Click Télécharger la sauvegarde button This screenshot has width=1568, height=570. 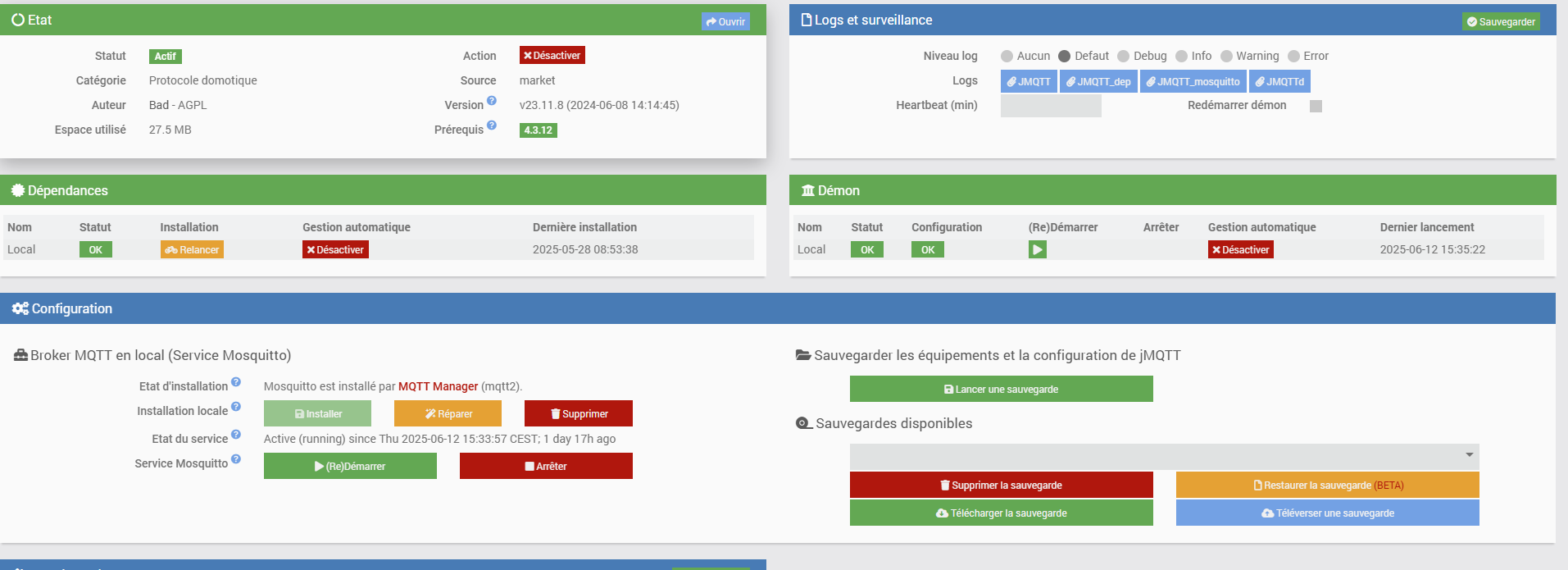[1002, 513]
